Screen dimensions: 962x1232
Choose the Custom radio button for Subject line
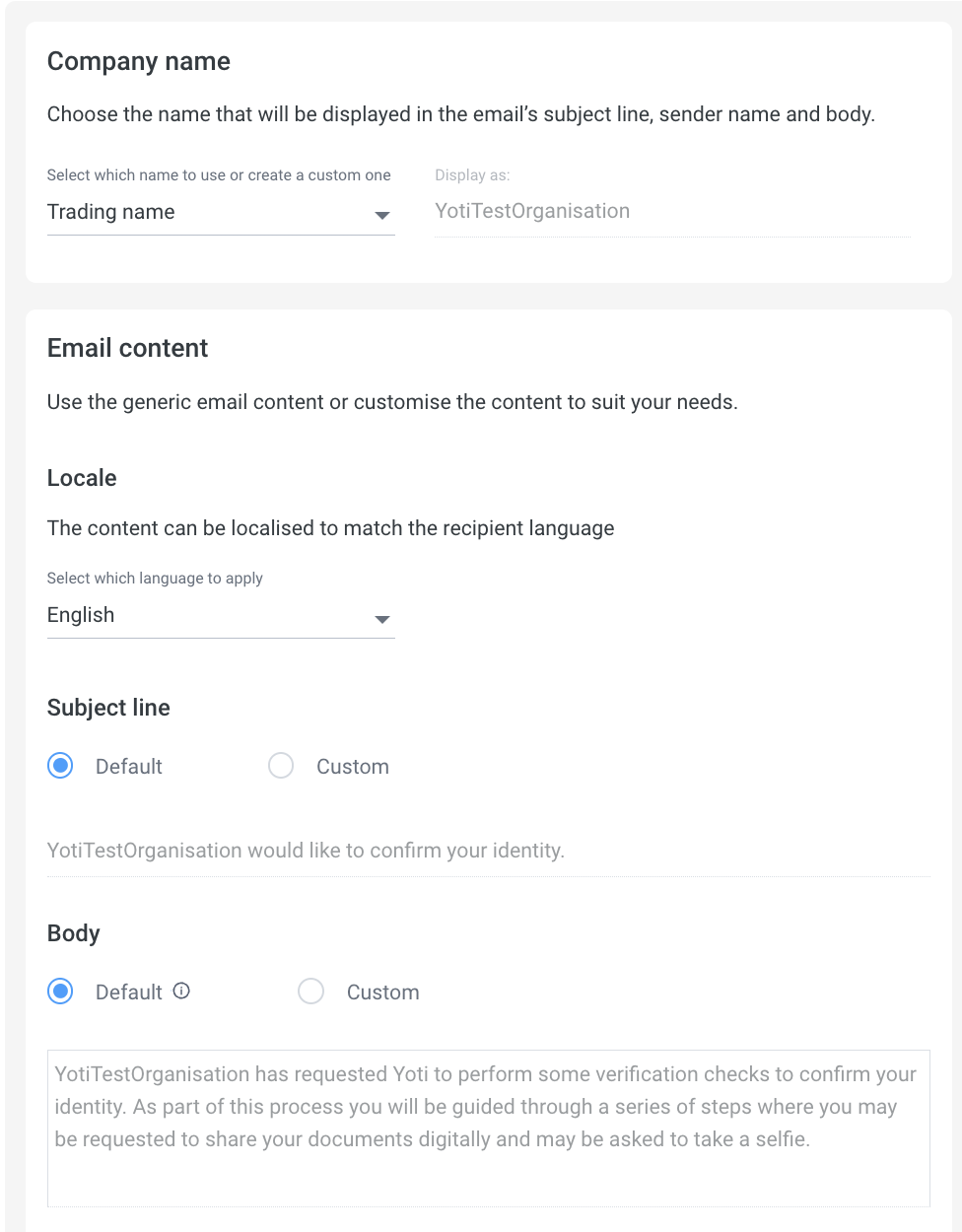click(x=281, y=766)
